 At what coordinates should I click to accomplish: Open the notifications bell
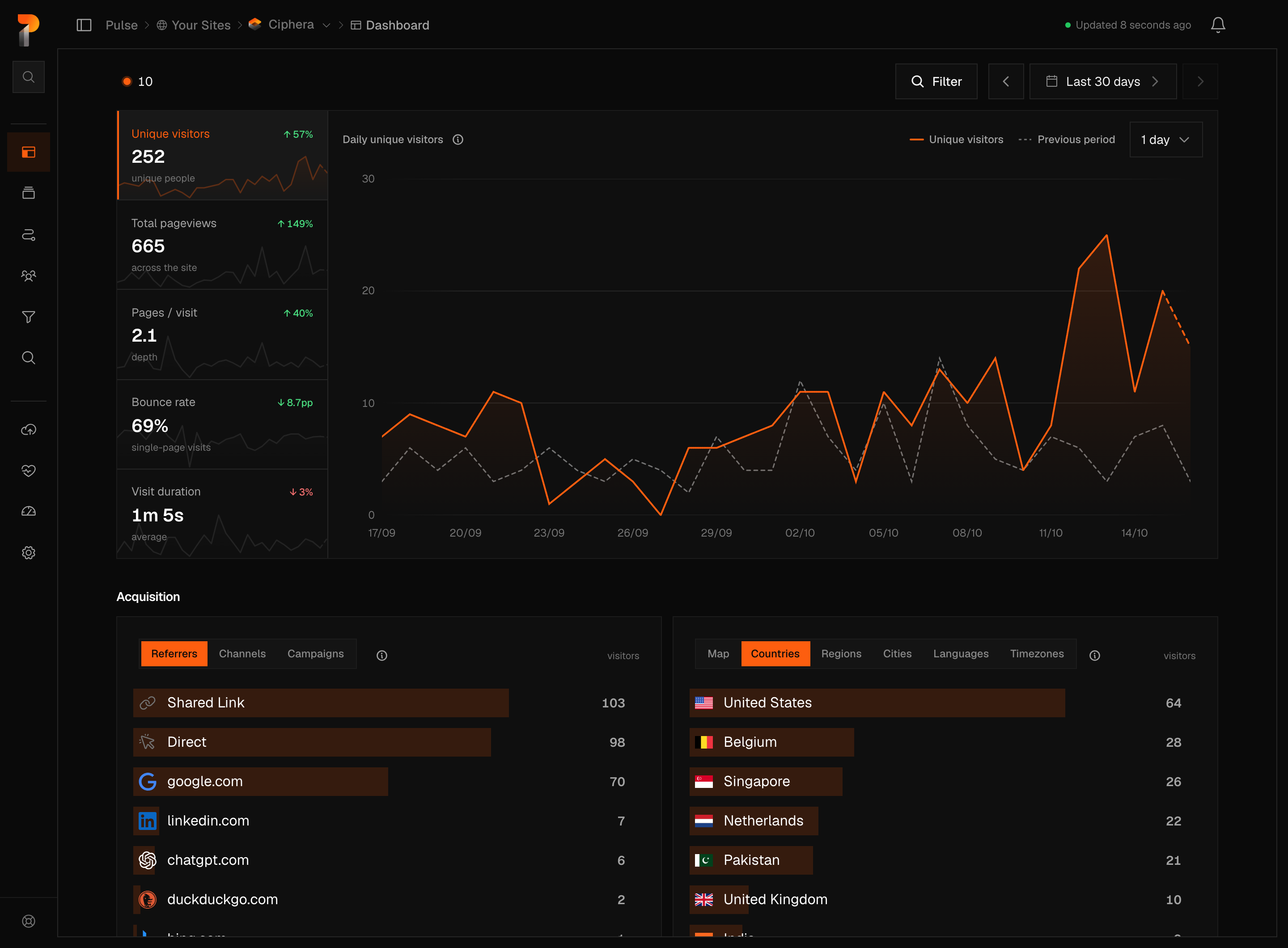pos(1218,25)
